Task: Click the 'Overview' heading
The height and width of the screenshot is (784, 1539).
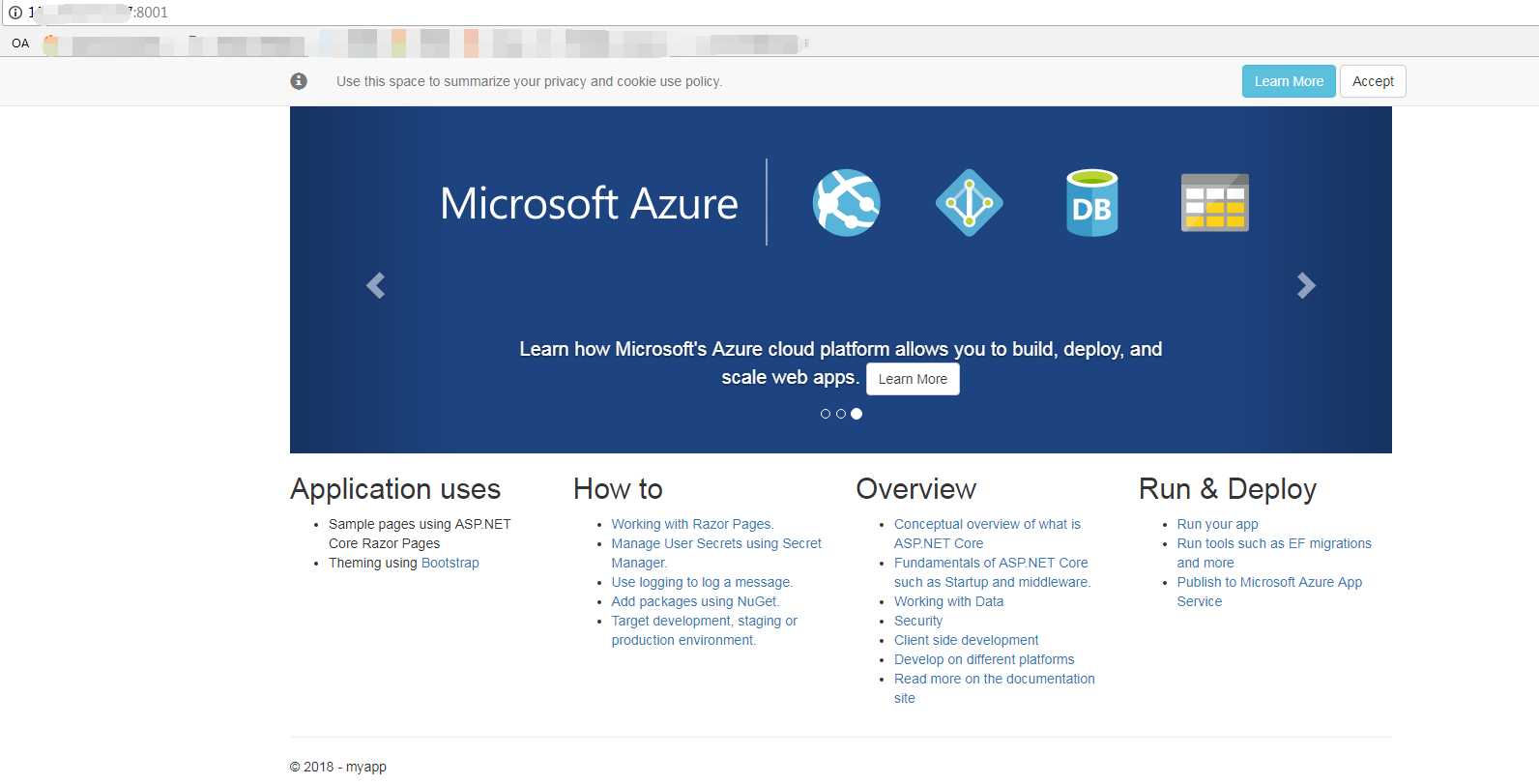Action: pos(916,489)
